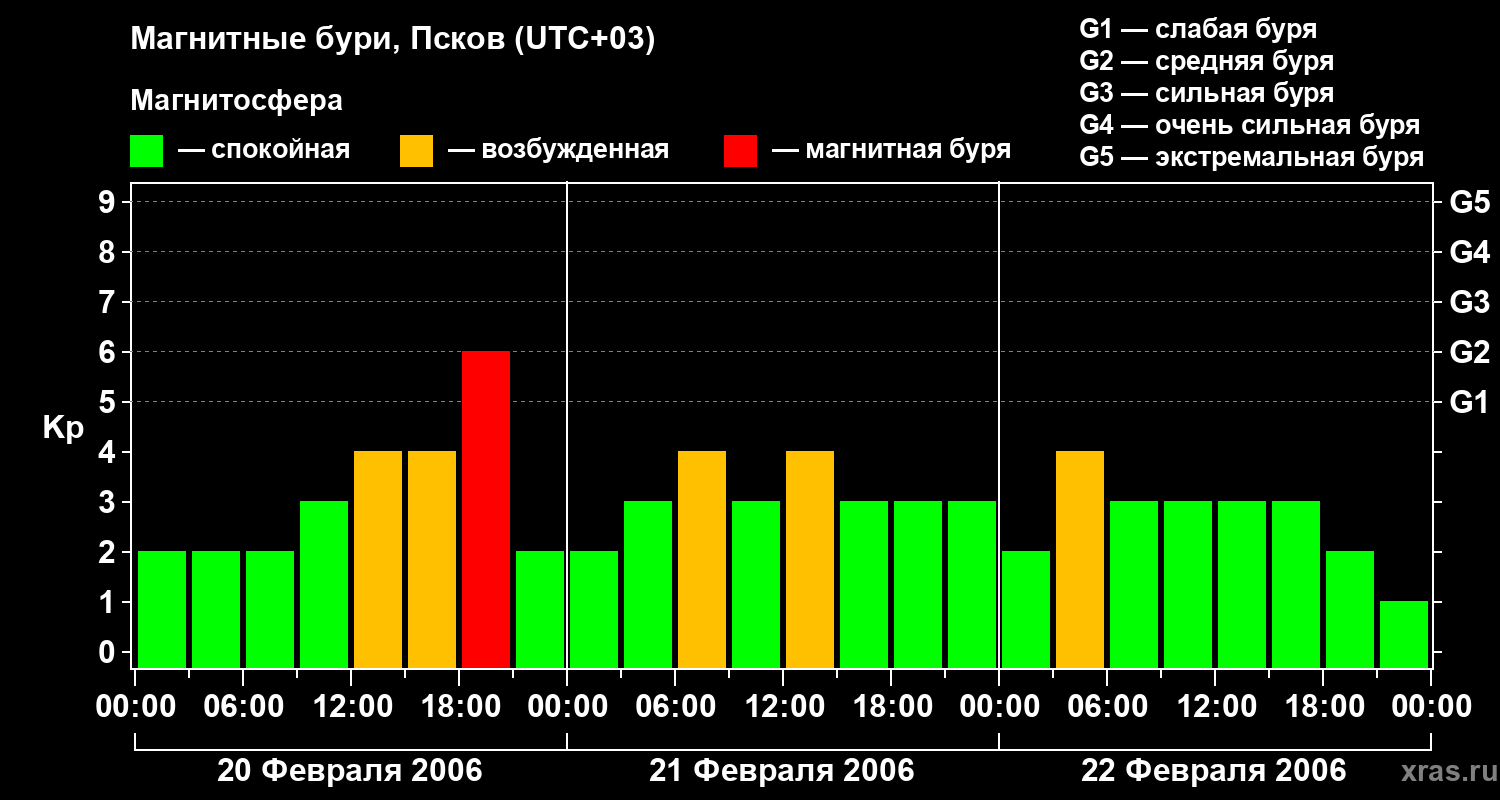The width and height of the screenshot is (1500, 800).
Task: Click the date label "20 Февраля 2006"
Action: [350, 771]
